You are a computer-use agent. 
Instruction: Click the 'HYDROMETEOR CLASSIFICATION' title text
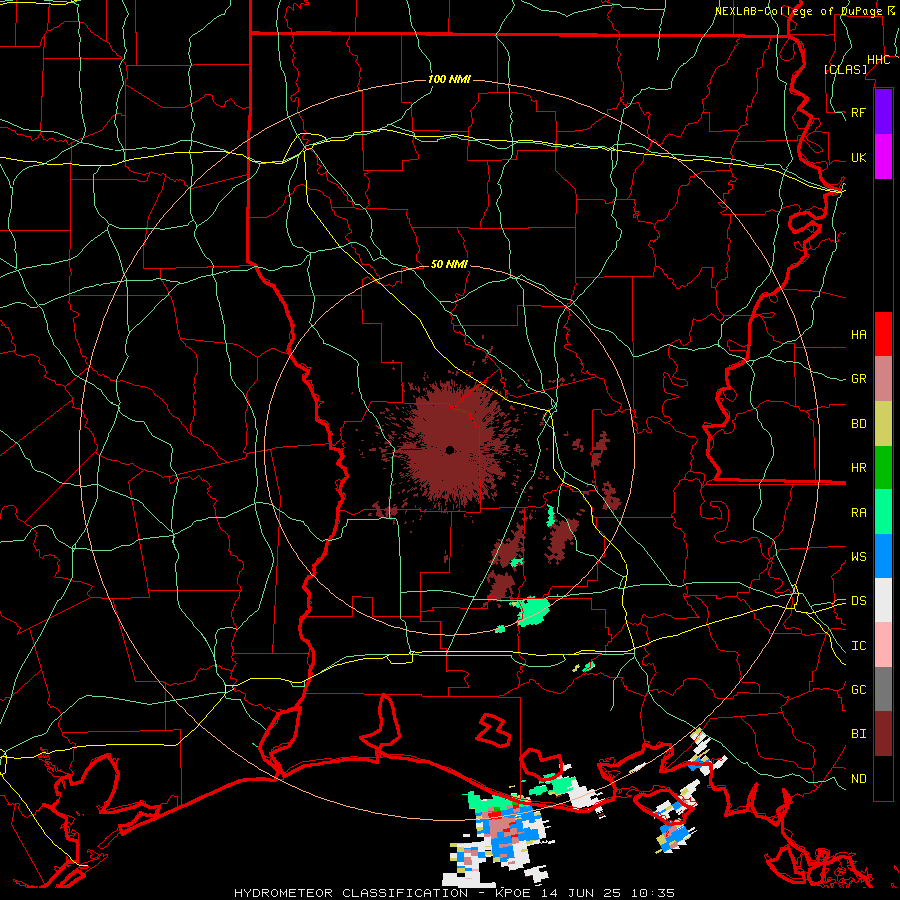coord(351,893)
